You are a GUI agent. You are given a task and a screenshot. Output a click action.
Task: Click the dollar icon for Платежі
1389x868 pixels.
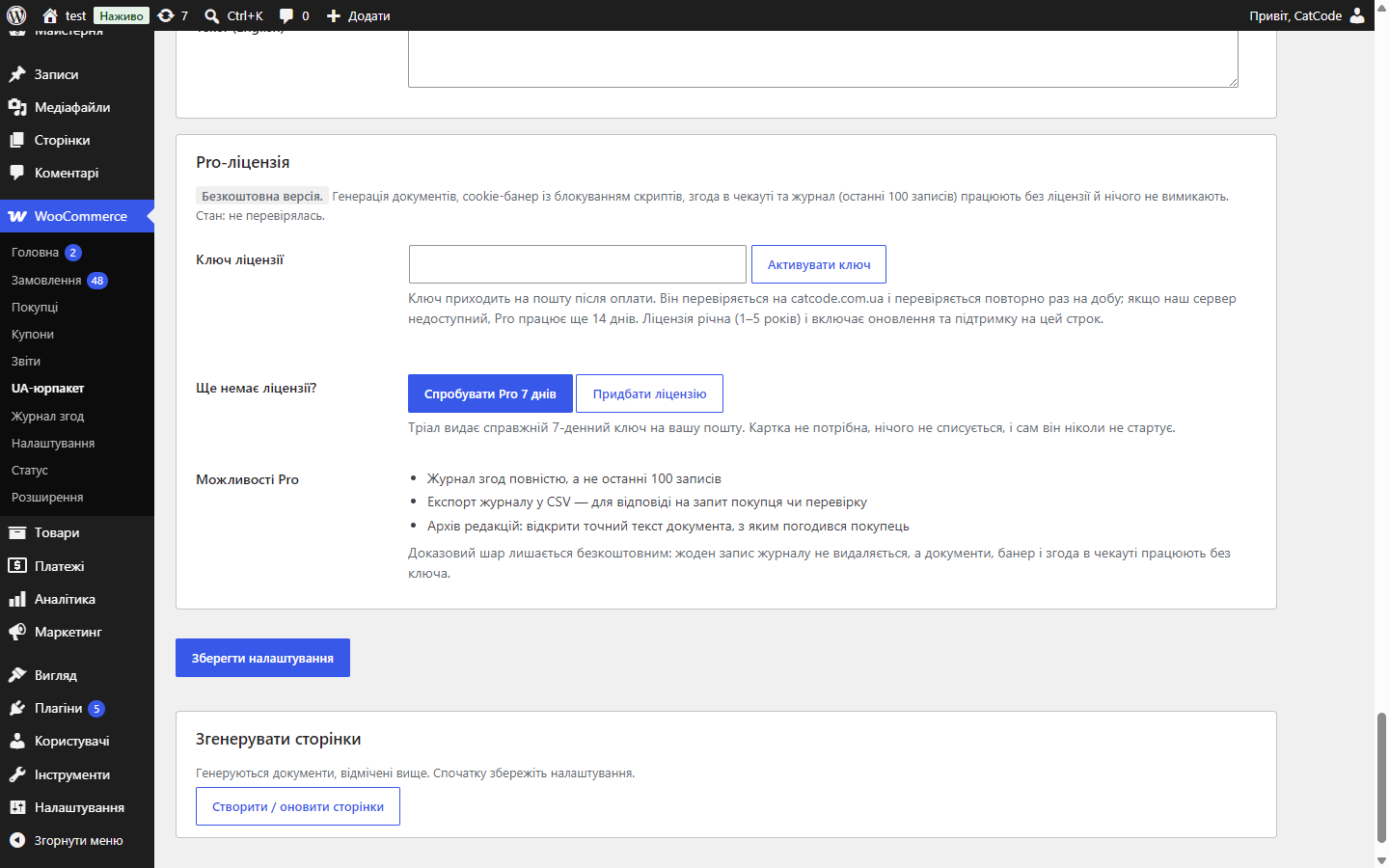pos(17,566)
